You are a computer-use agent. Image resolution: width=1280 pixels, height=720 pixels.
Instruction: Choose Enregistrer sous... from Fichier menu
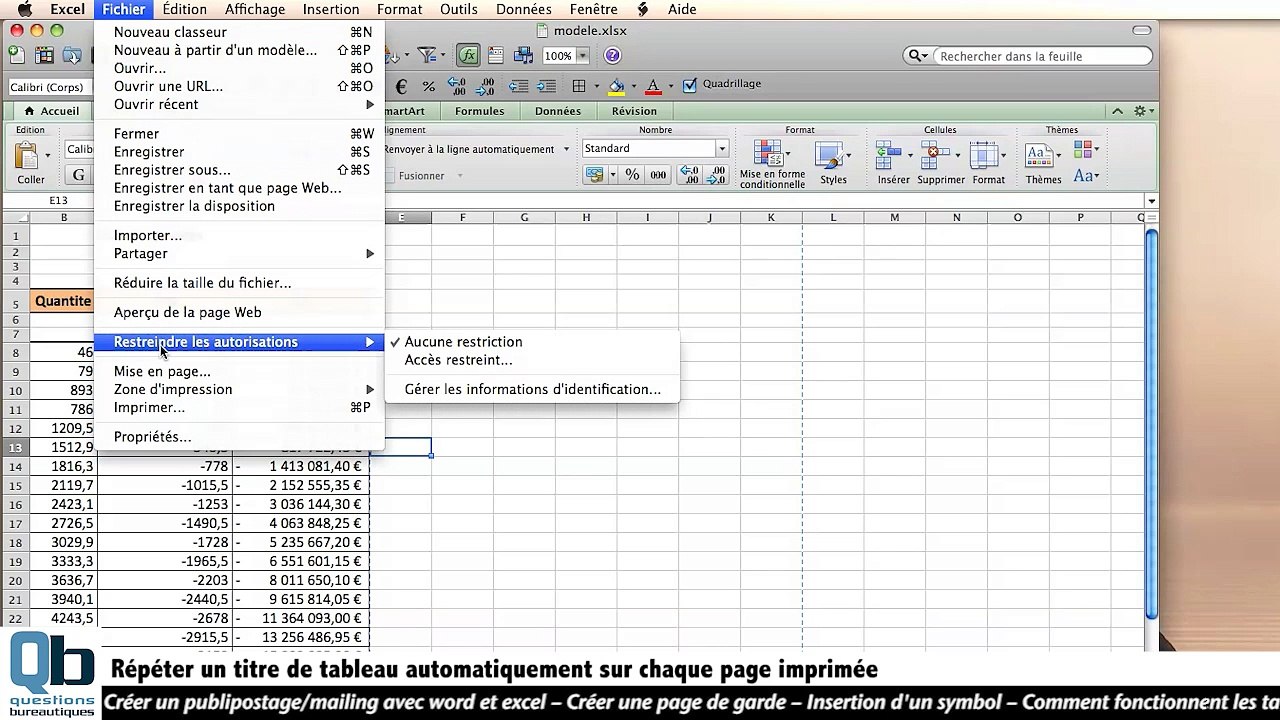240,170
